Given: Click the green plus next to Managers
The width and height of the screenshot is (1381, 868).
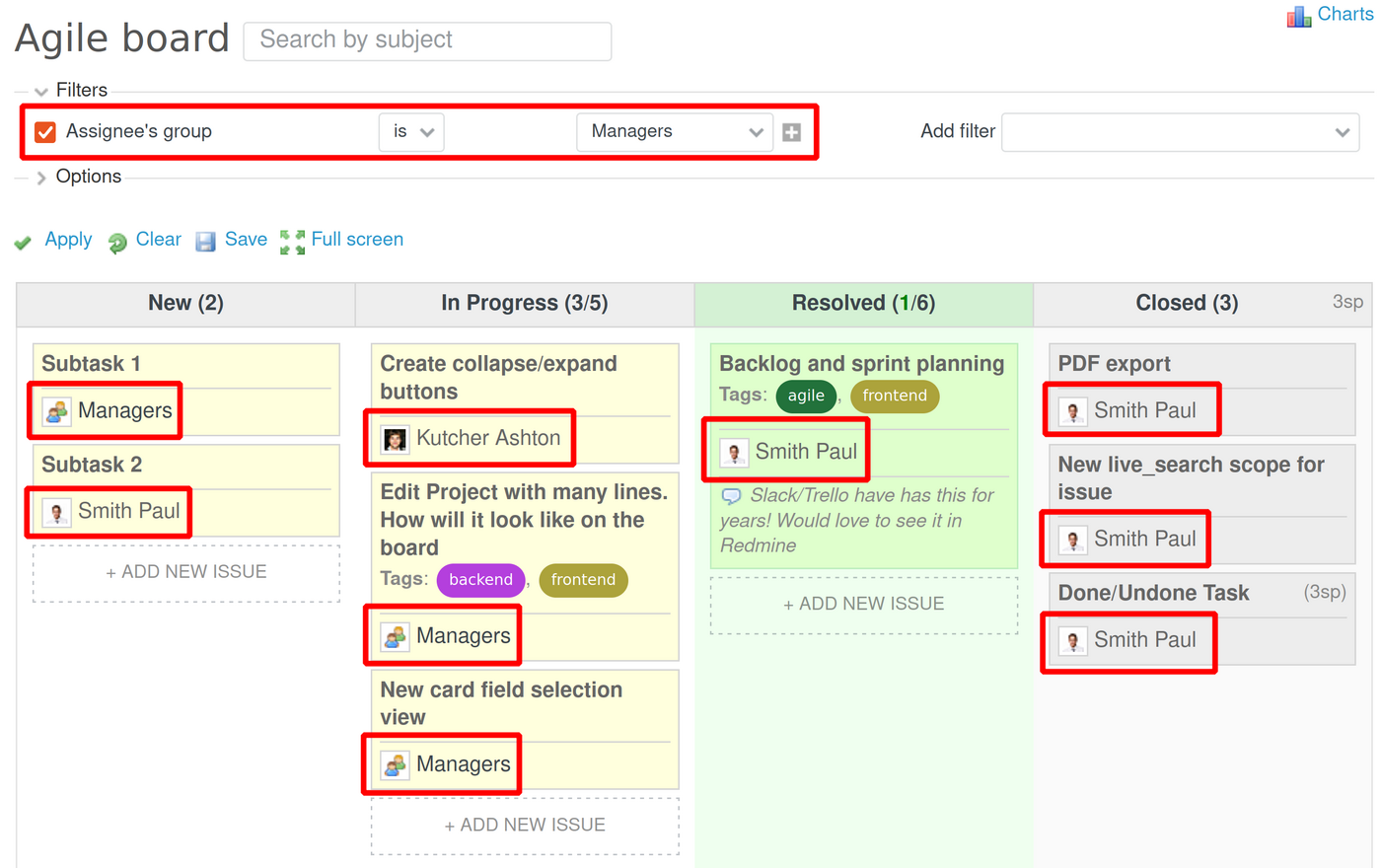Looking at the screenshot, I should pos(792,130).
